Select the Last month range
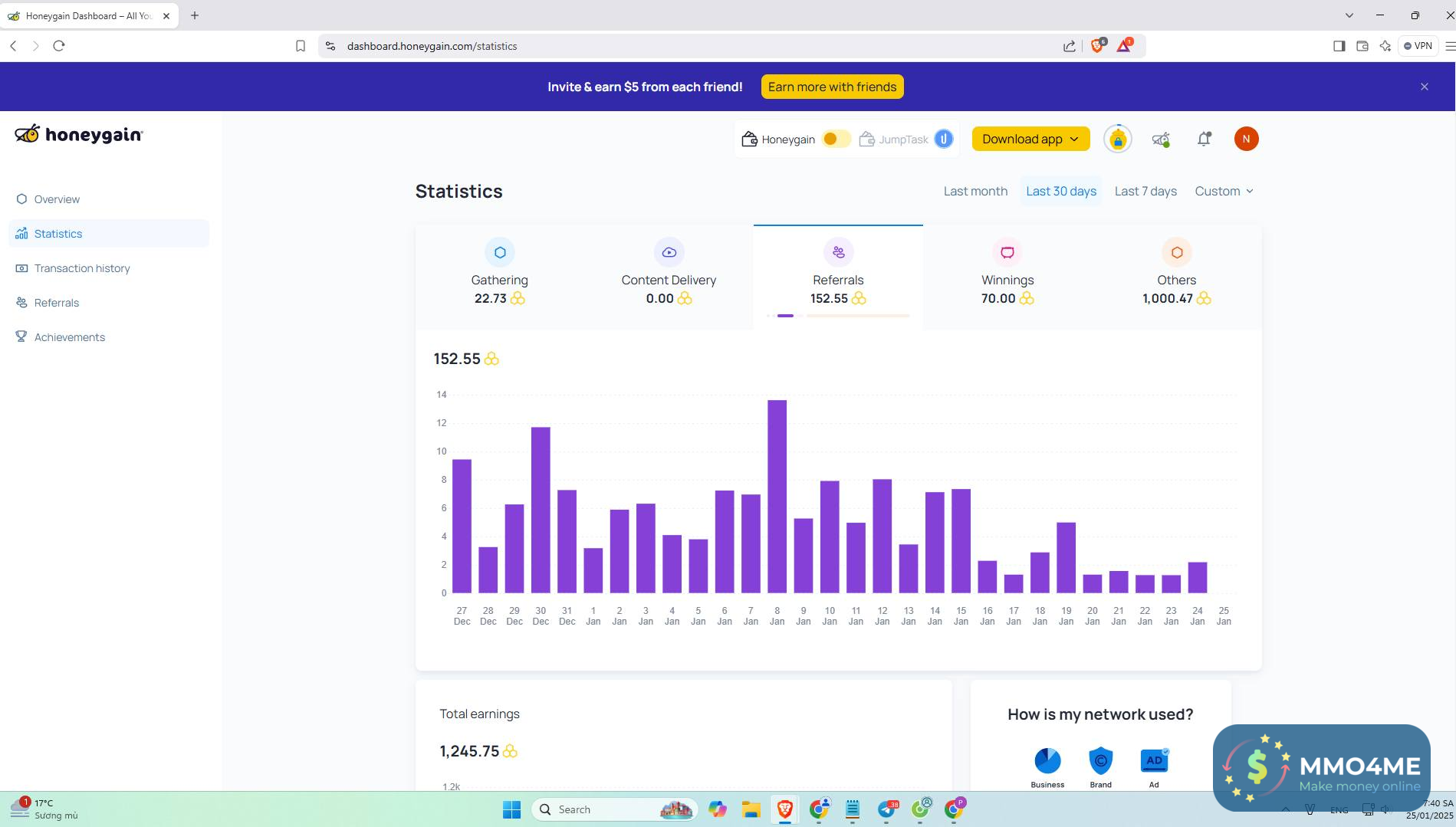 click(975, 191)
